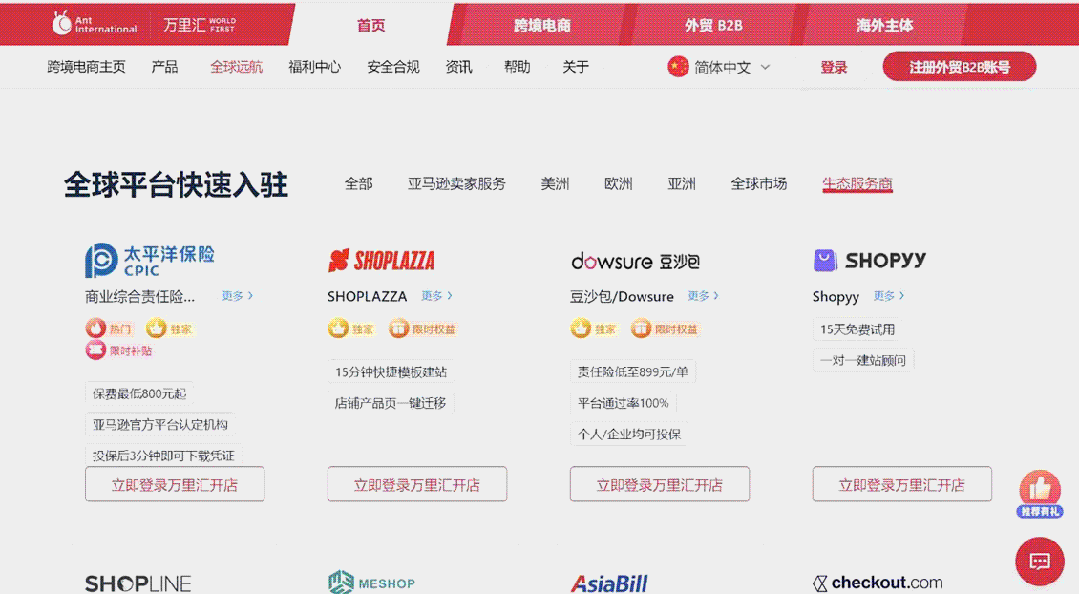Switch to the 海外主体 tab
This screenshot has height=594, width=1079.
[x=885, y=25]
